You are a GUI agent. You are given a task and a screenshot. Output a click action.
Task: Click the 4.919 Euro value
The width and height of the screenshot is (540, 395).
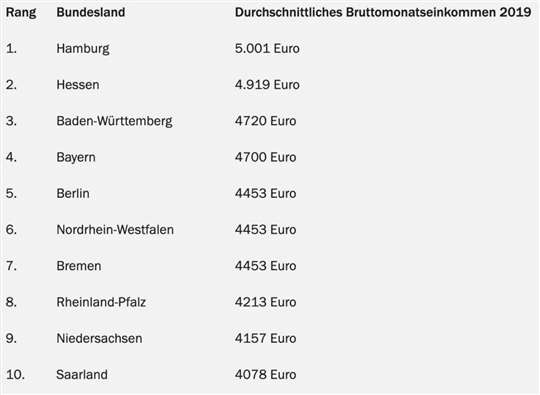coord(267,85)
